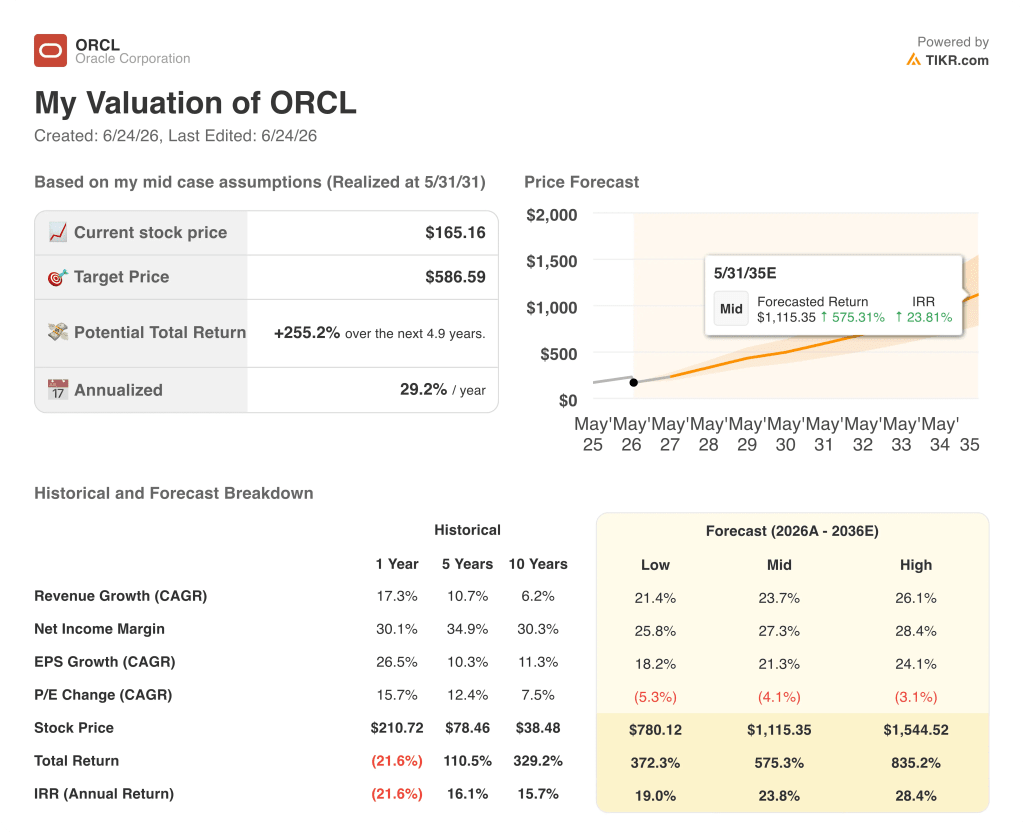The image size is (1024, 834).
Task: Click the 5/31/35E tooltip date
Action: [745, 274]
